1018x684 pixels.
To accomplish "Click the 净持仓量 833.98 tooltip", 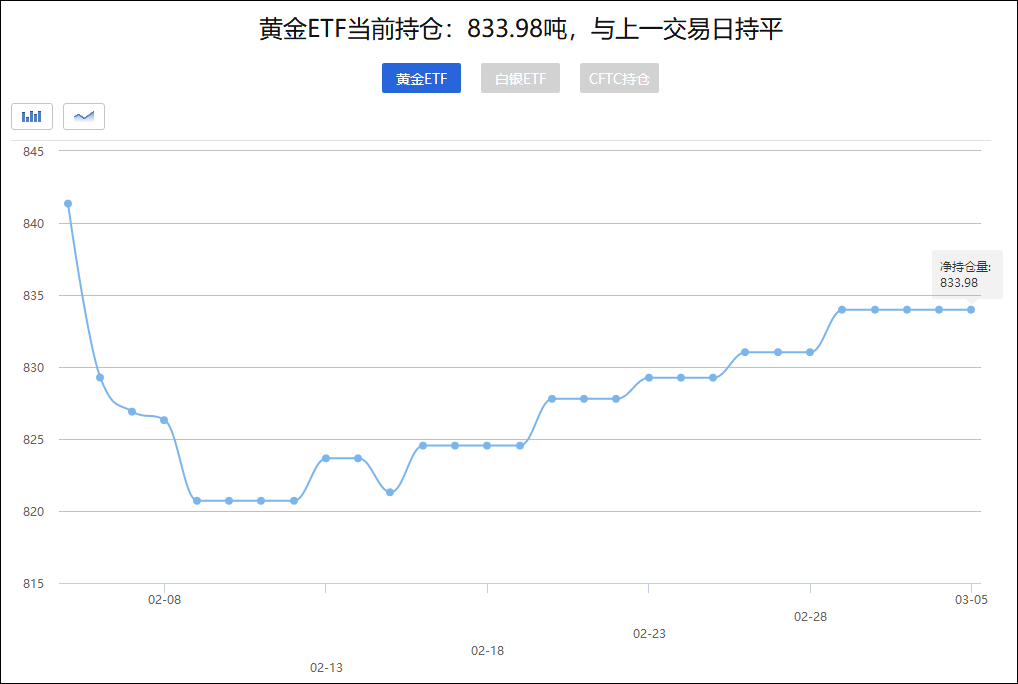I will pyautogui.click(x=967, y=275).
